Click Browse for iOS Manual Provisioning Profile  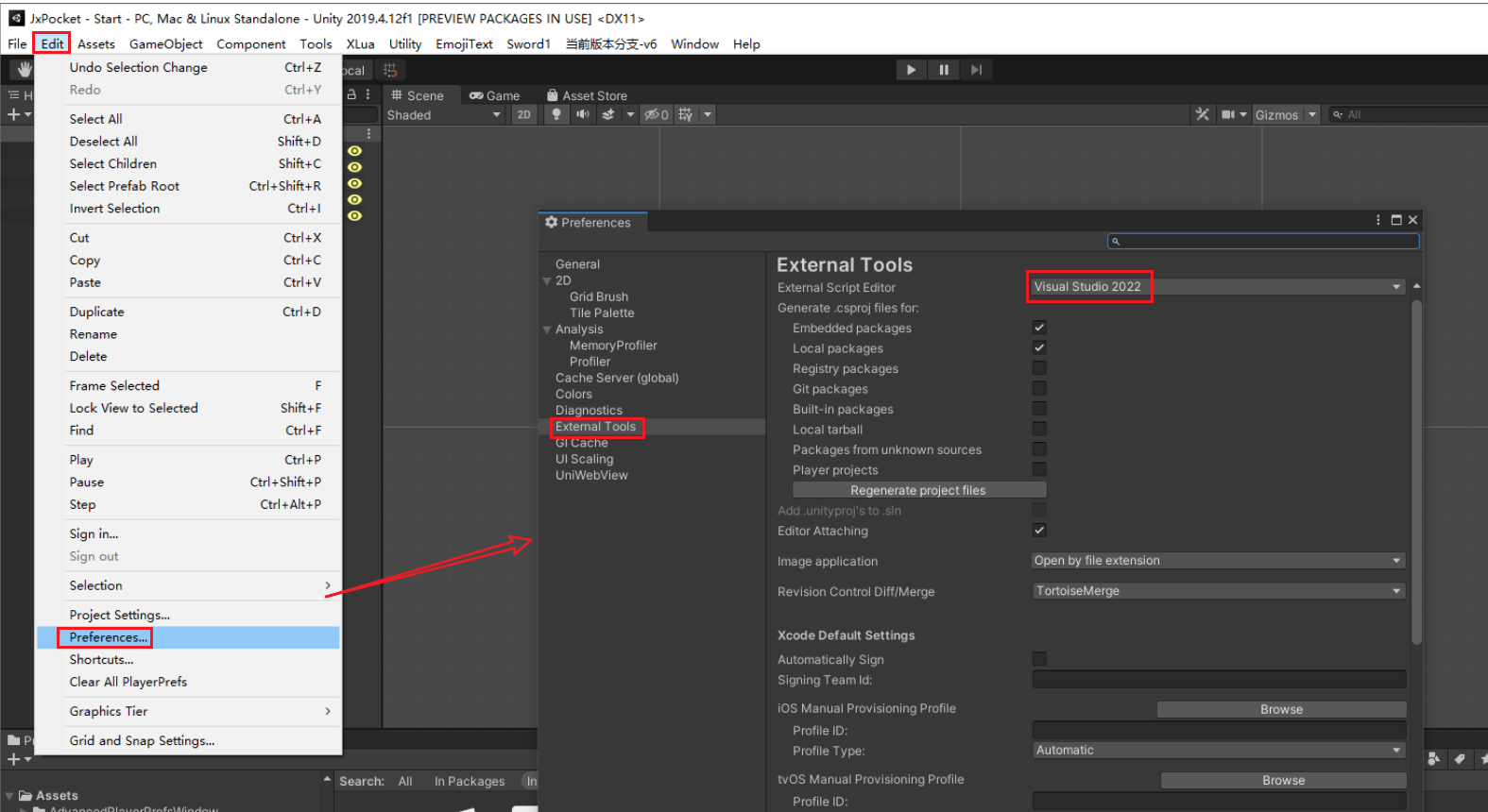click(x=1281, y=709)
